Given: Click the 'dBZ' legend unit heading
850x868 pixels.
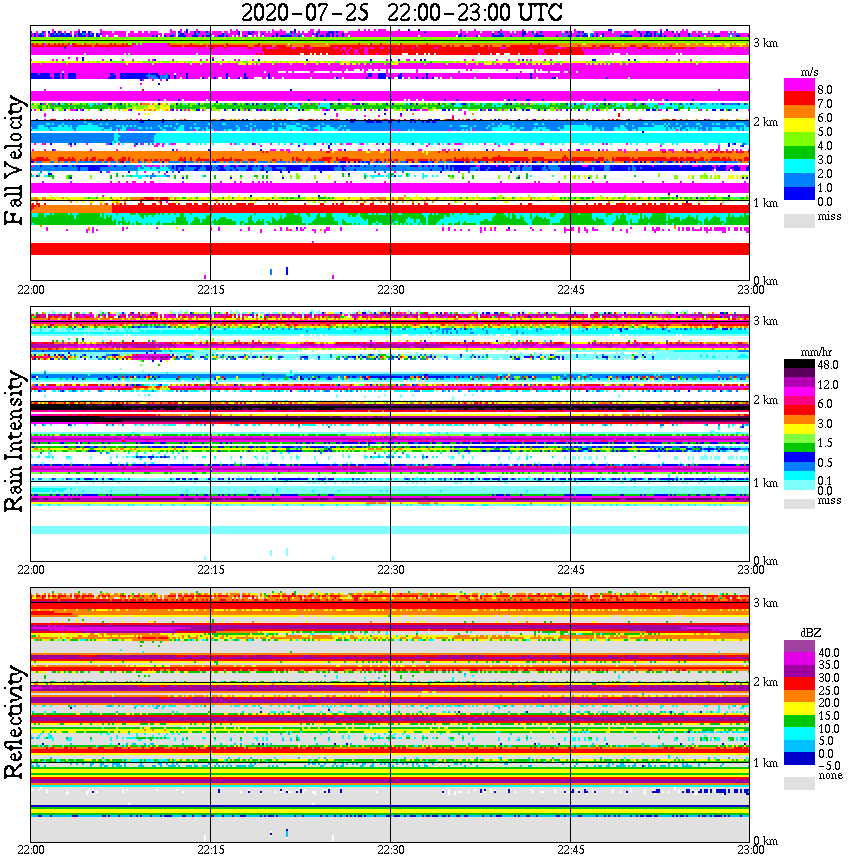Looking at the screenshot, I should 810,633.
